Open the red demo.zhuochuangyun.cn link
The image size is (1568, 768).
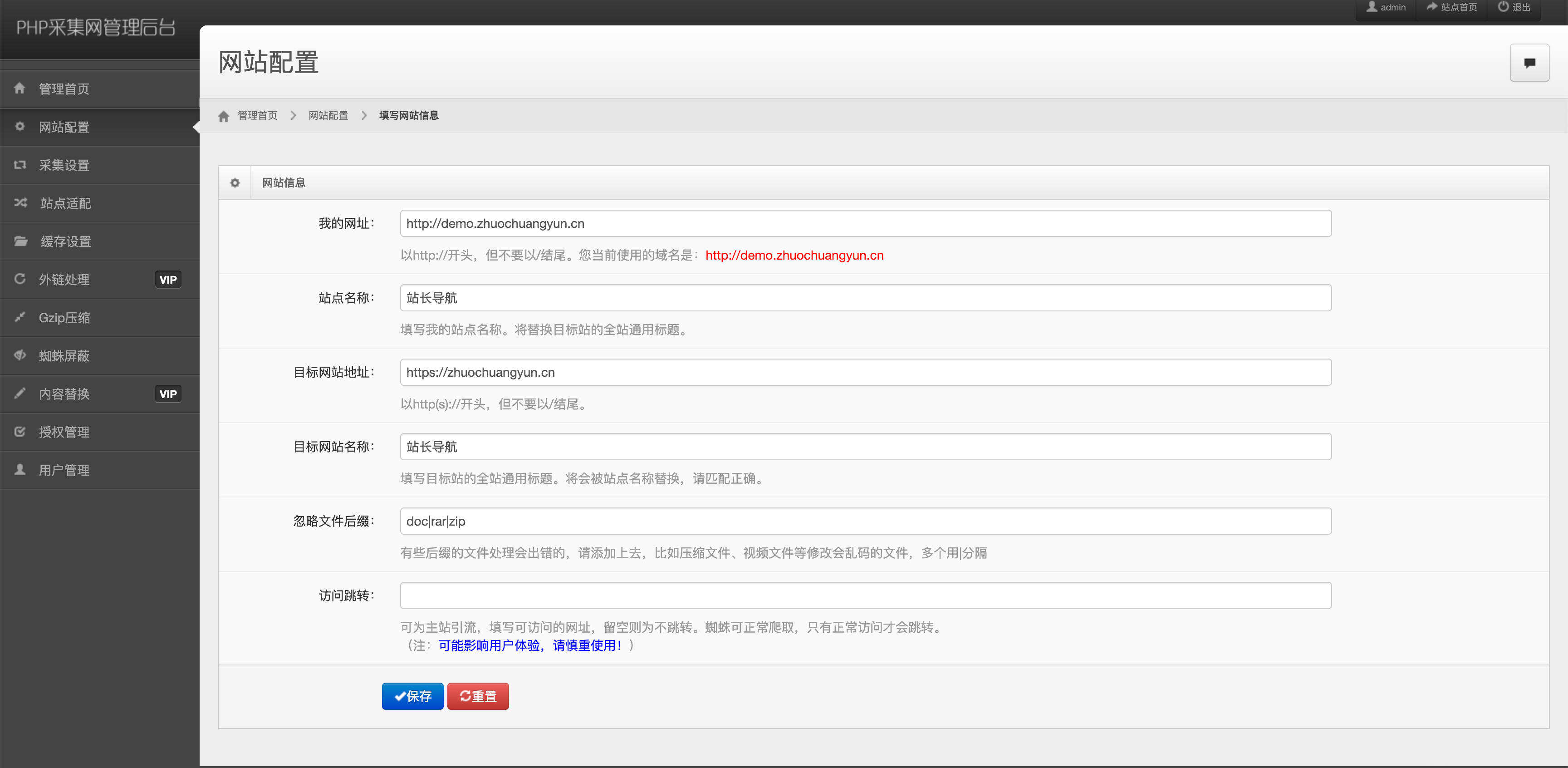coord(794,256)
